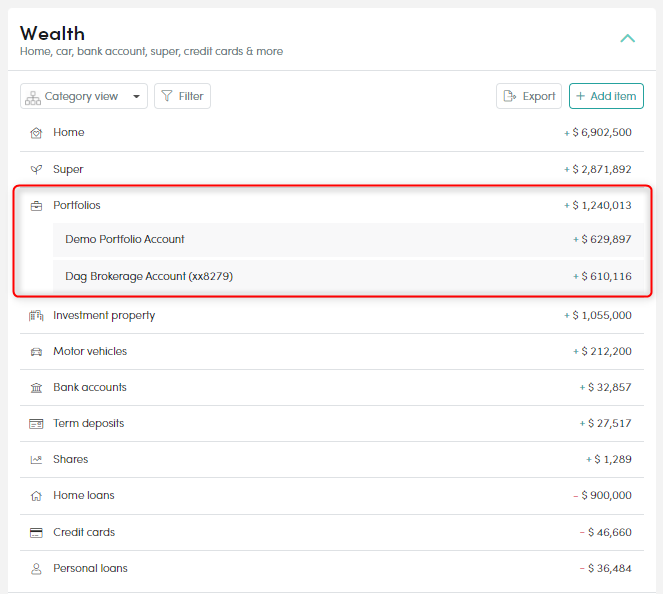Expand the Personal loans row
The image size is (663, 594).
[332, 568]
